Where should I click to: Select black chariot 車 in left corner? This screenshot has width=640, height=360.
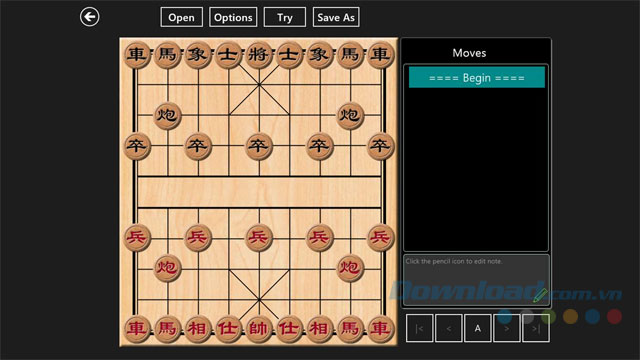point(137,54)
